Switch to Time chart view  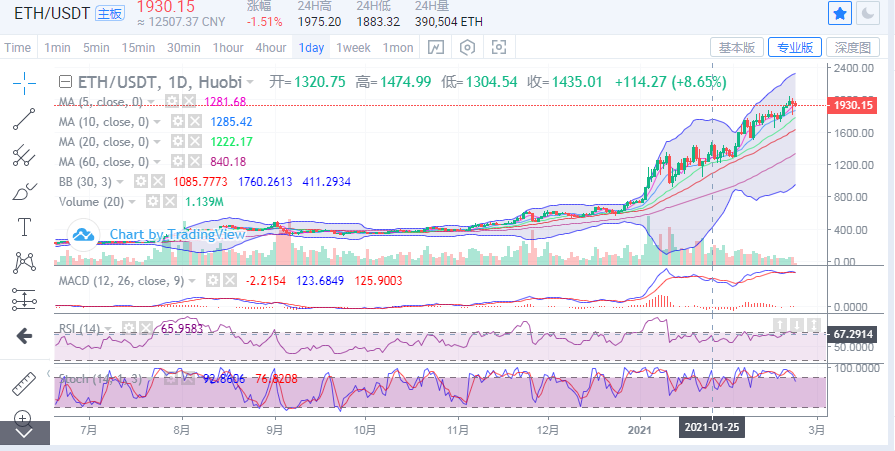click(x=18, y=47)
